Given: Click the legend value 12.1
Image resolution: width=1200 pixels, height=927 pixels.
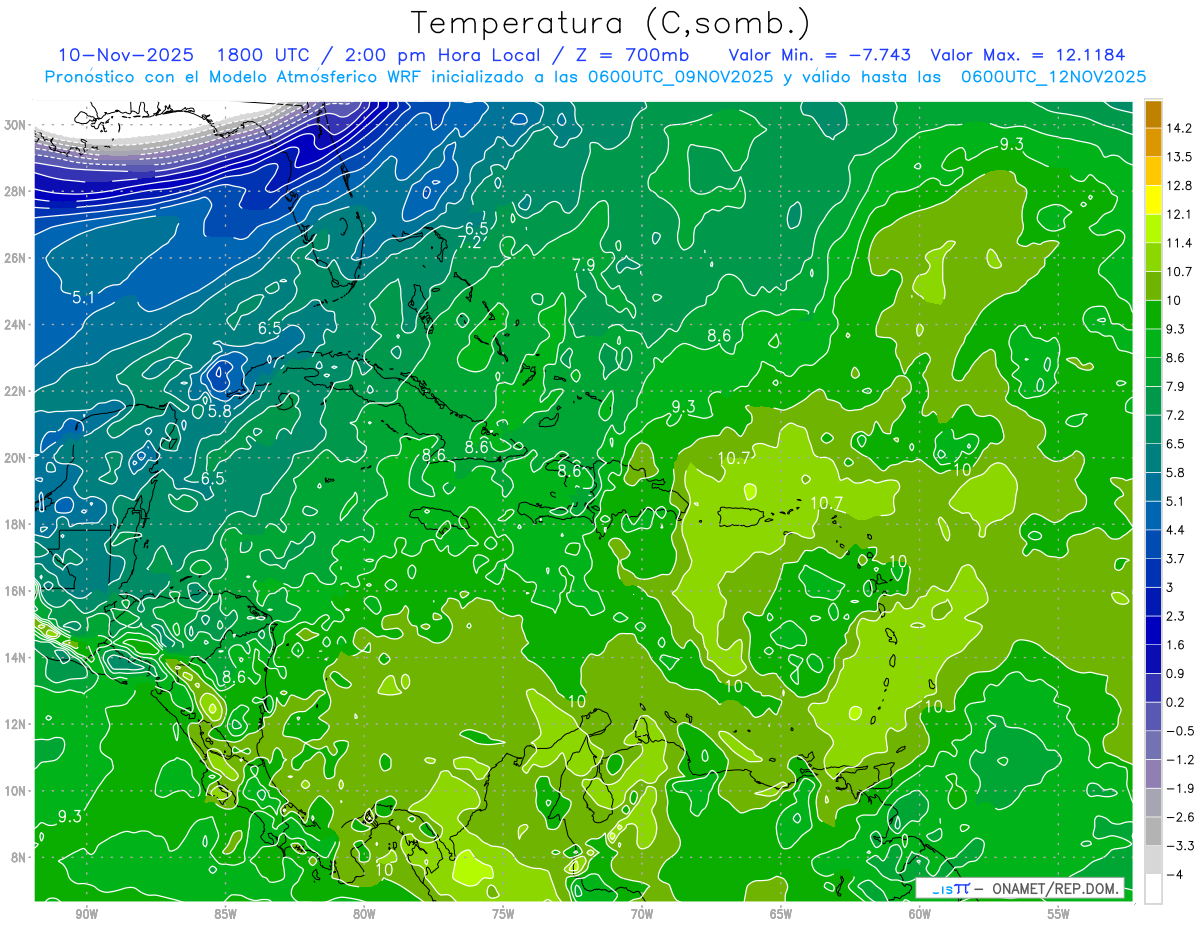Looking at the screenshot, I should pos(1178,214).
